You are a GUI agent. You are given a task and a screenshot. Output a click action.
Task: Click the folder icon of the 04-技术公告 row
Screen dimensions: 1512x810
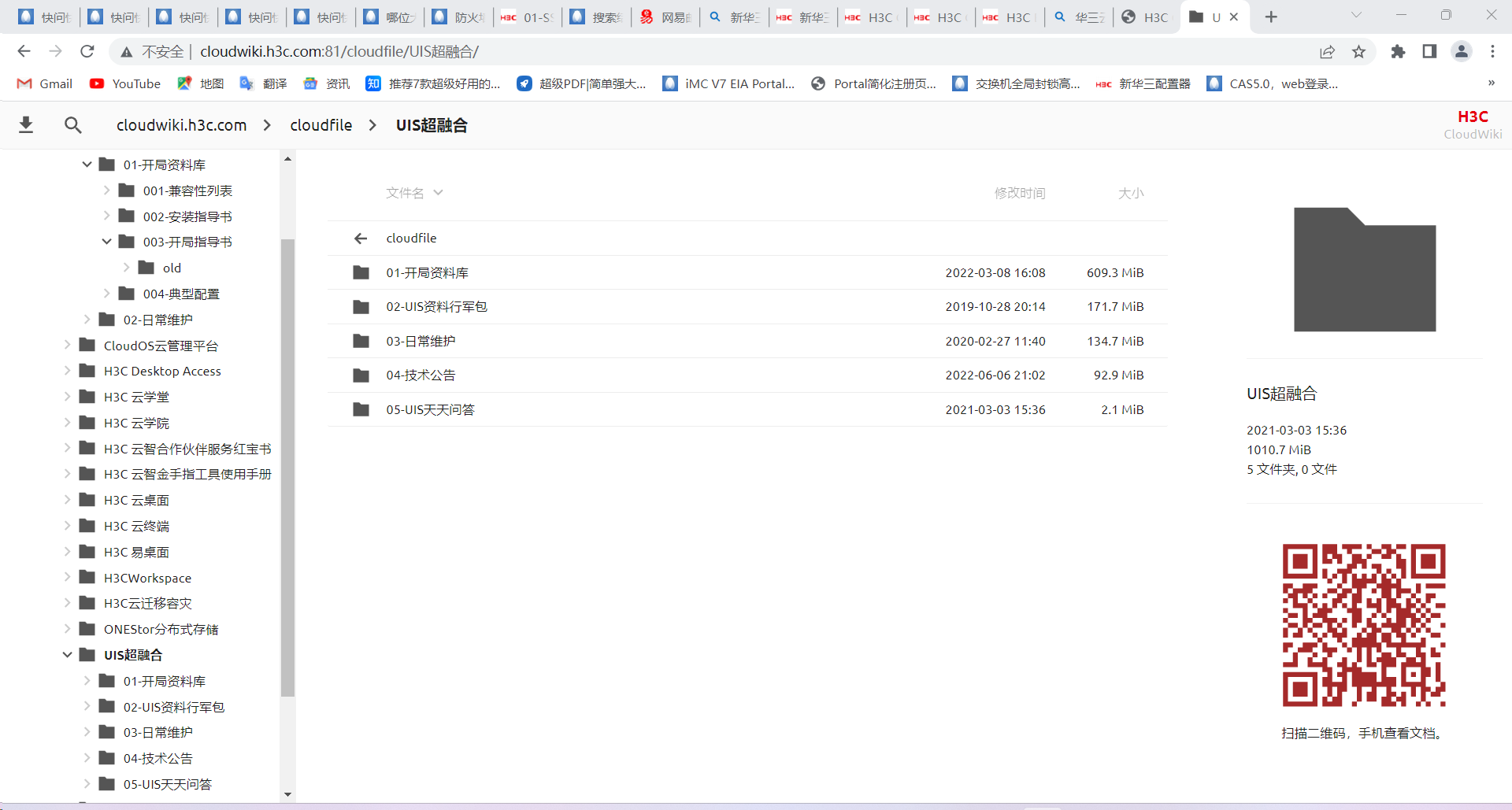tap(361, 375)
